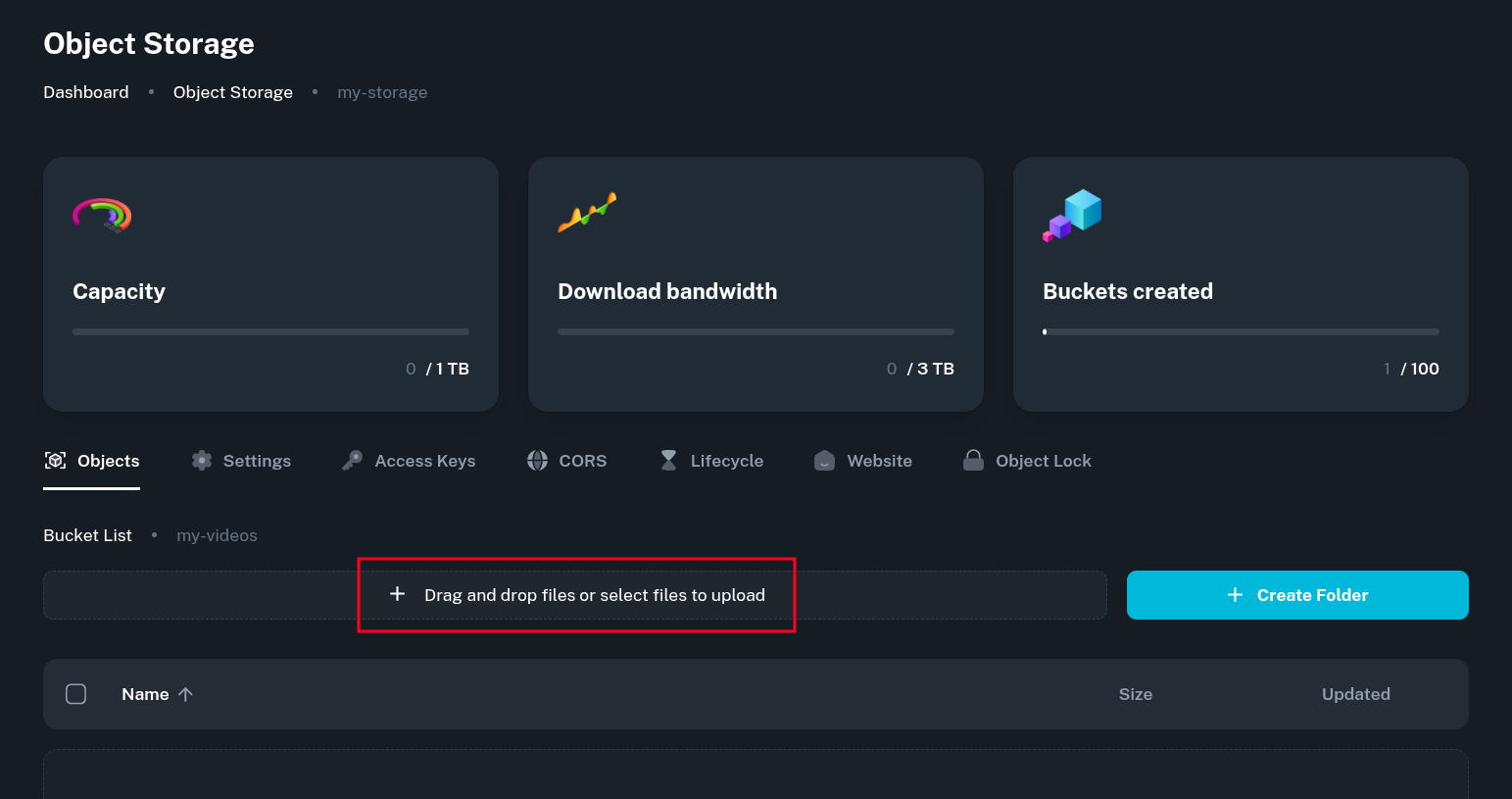The image size is (1512, 799).
Task: Click the Buckets created progress bar
Action: [1241, 332]
